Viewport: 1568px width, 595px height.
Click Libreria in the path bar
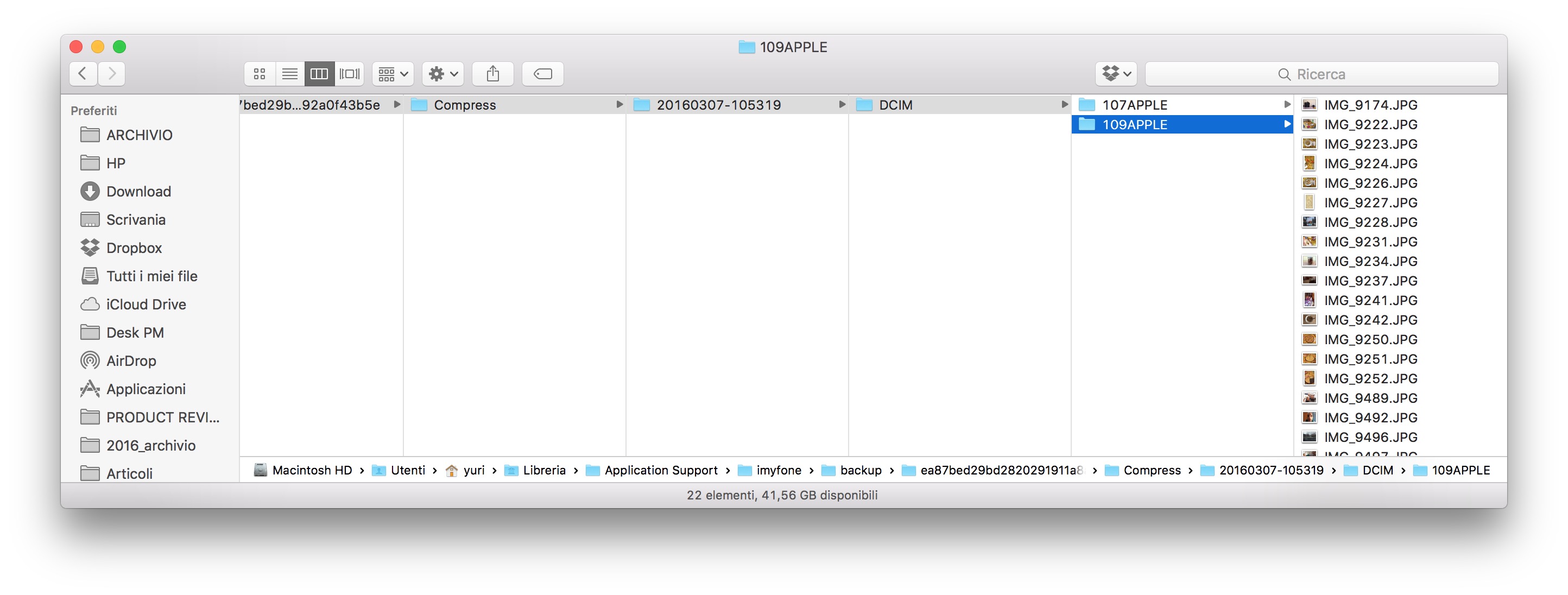[x=543, y=470]
